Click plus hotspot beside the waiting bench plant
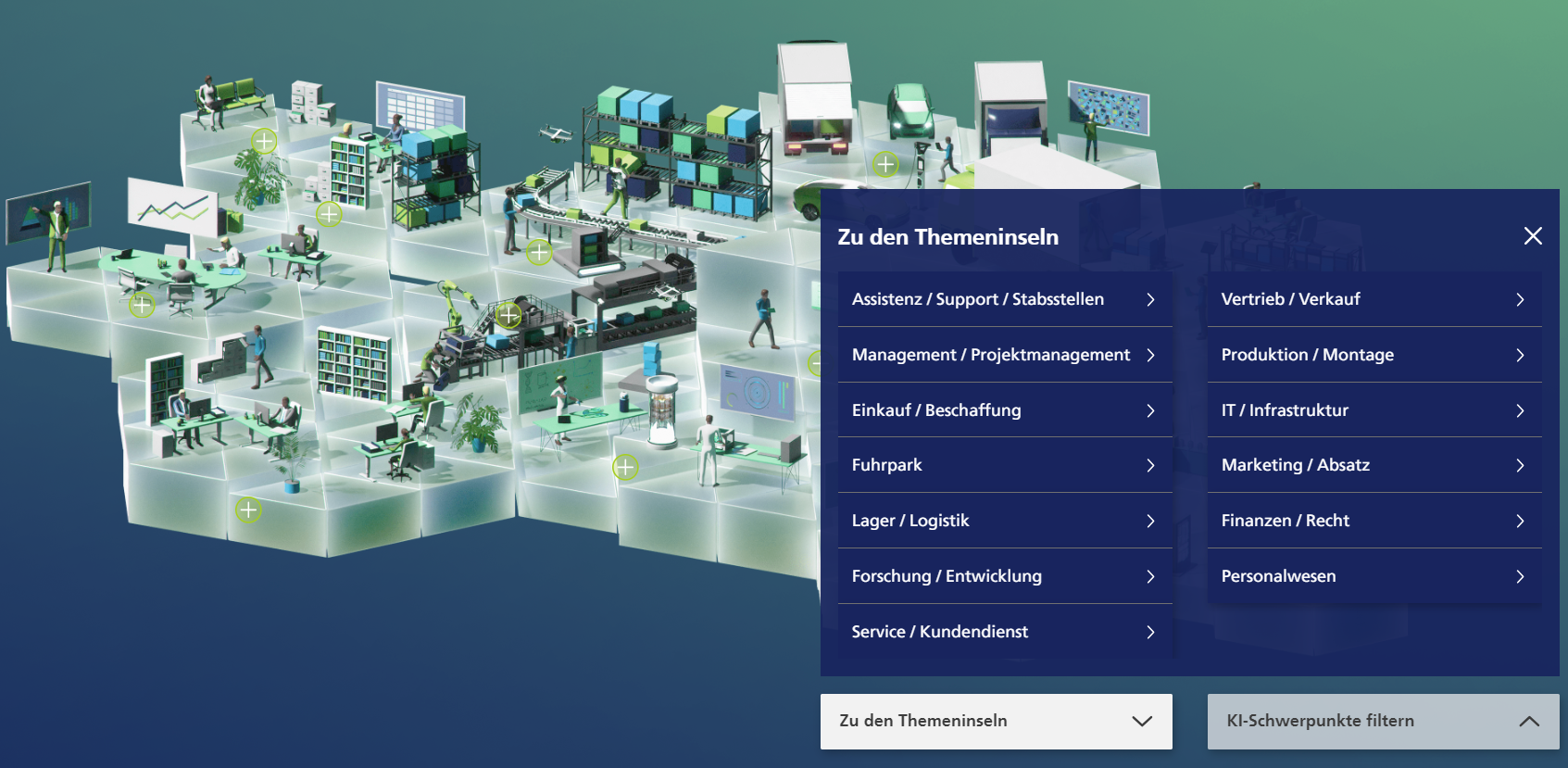Screen dimensions: 1568x768 (x=264, y=141)
